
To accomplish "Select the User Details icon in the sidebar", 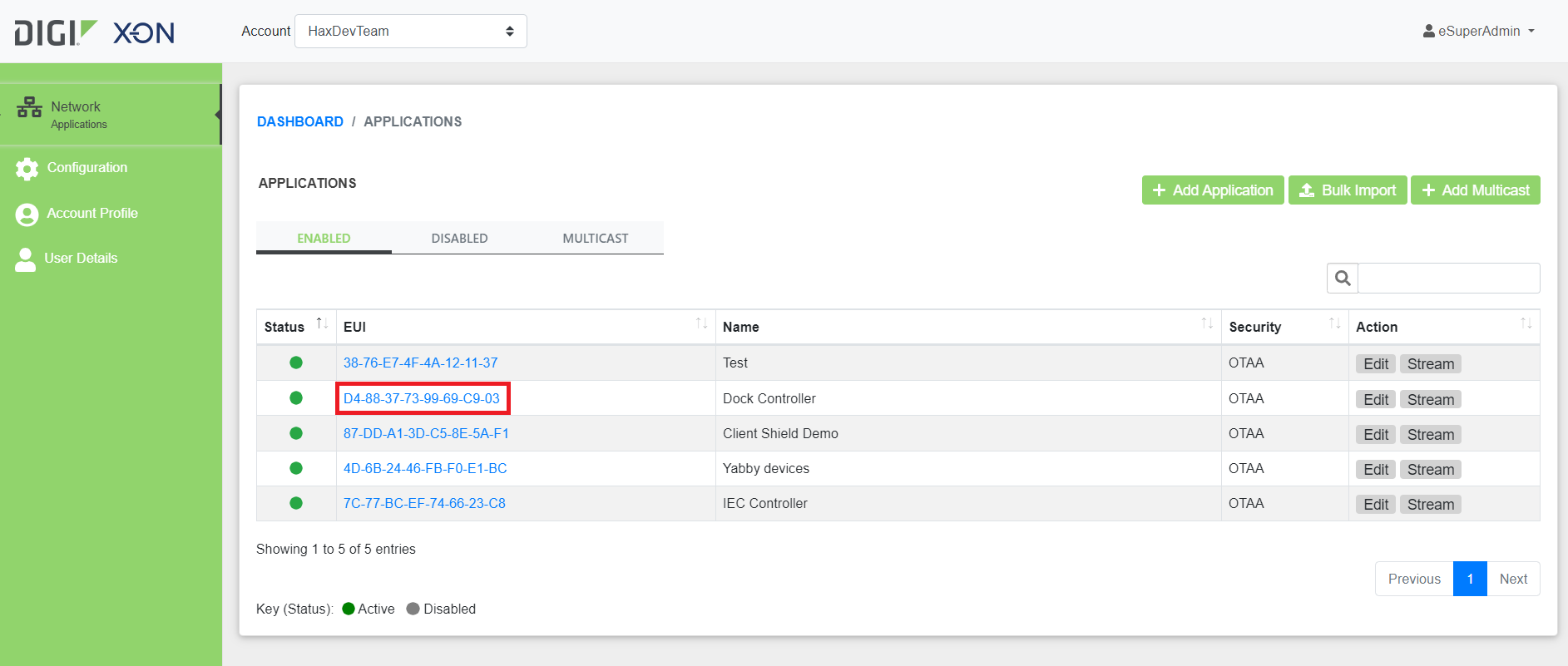I will [x=26, y=259].
